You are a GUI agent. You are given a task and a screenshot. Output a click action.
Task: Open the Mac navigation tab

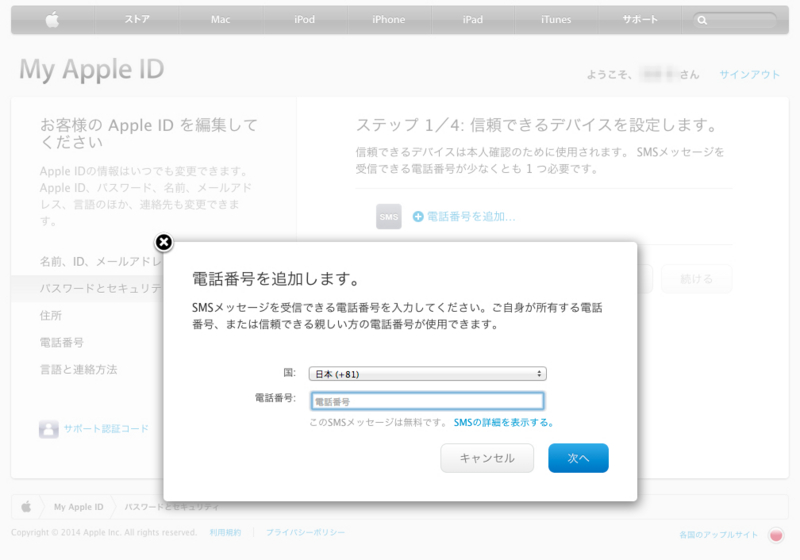click(220, 19)
